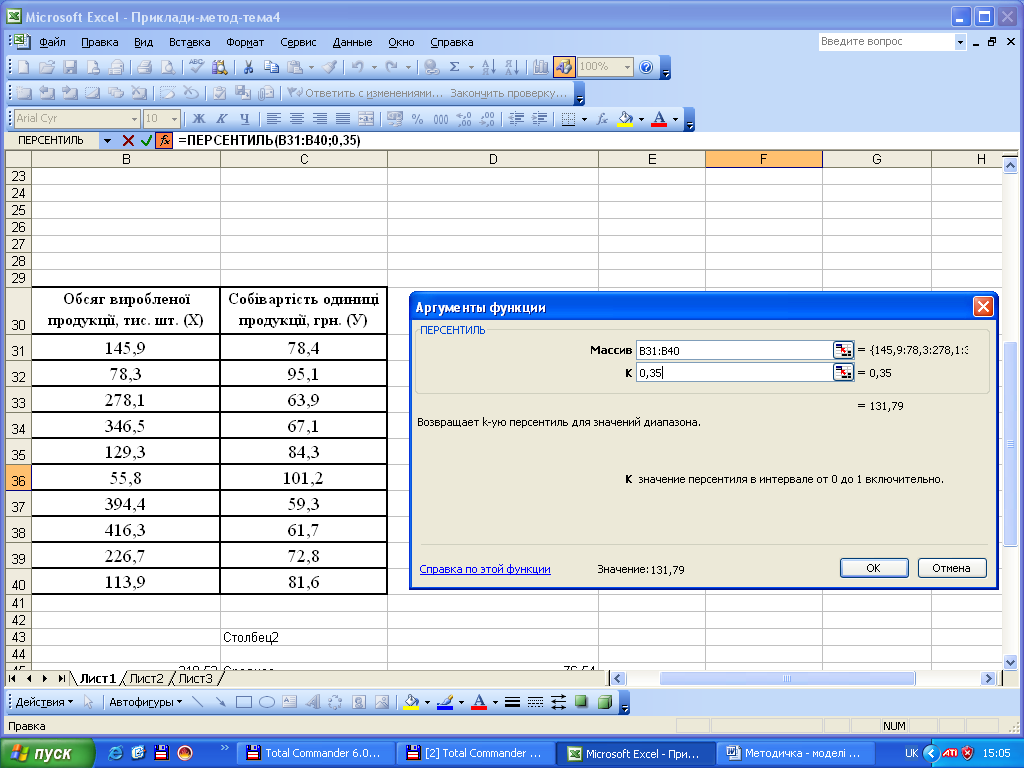This screenshot has height=768, width=1024.
Task: Open the 100% zoom dropdown
Action: pyautogui.click(x=628, y=67)
